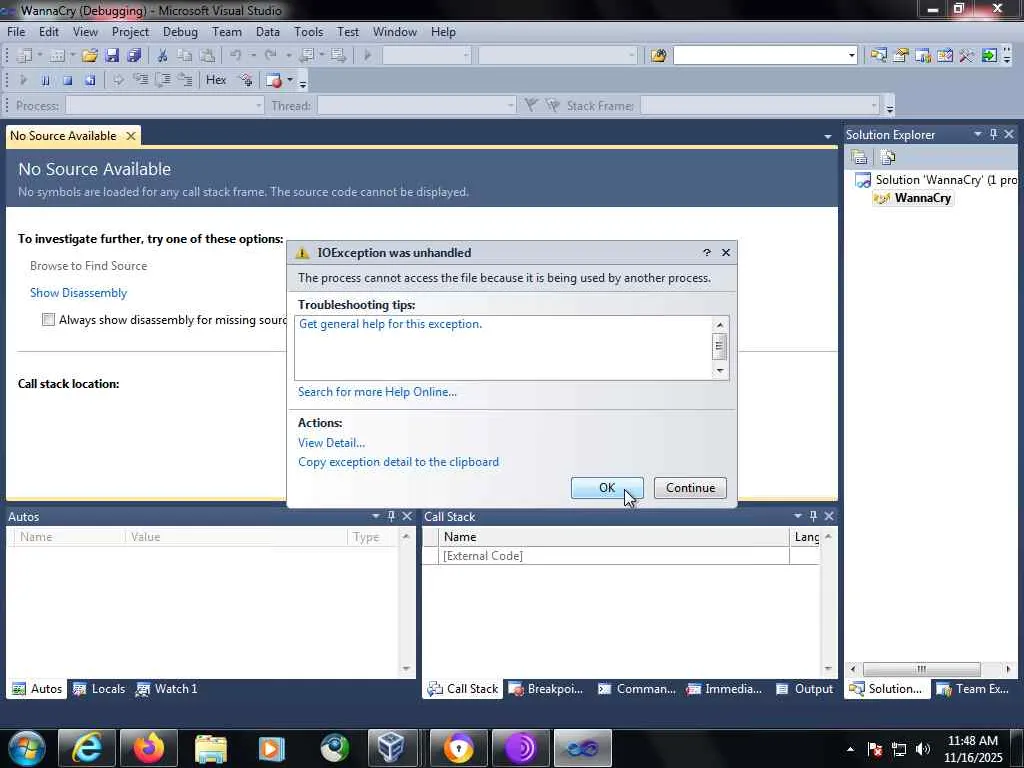The width and height of the screenshot is (1024, 768).
Task: Click the Find in Files binoculars icon
Action: tap(658, 56)
